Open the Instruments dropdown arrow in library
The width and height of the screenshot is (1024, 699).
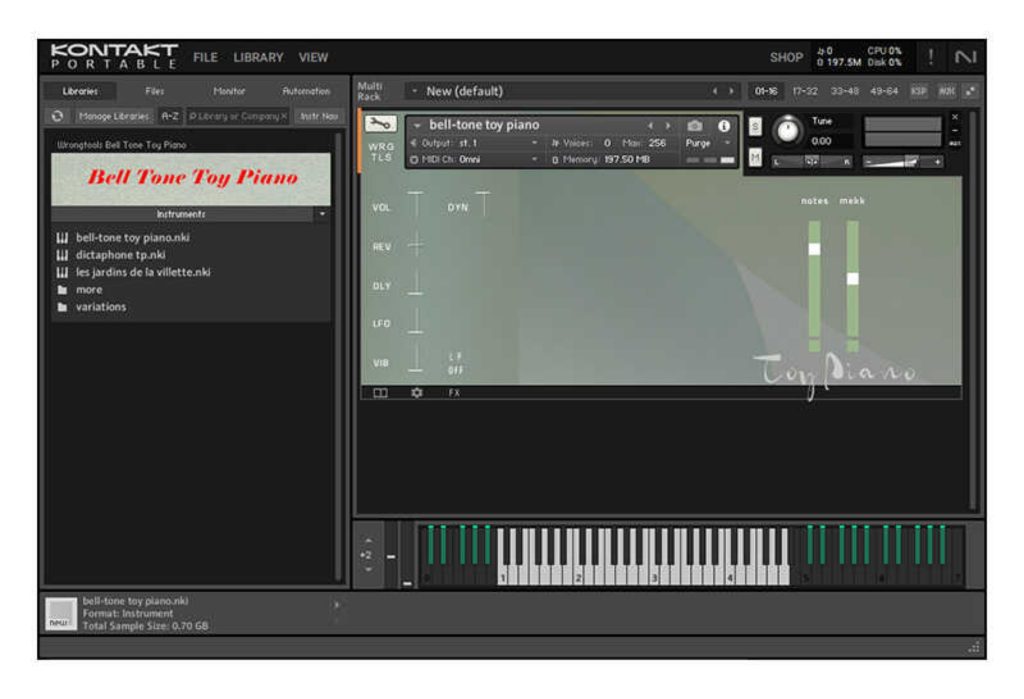point(322,214)
